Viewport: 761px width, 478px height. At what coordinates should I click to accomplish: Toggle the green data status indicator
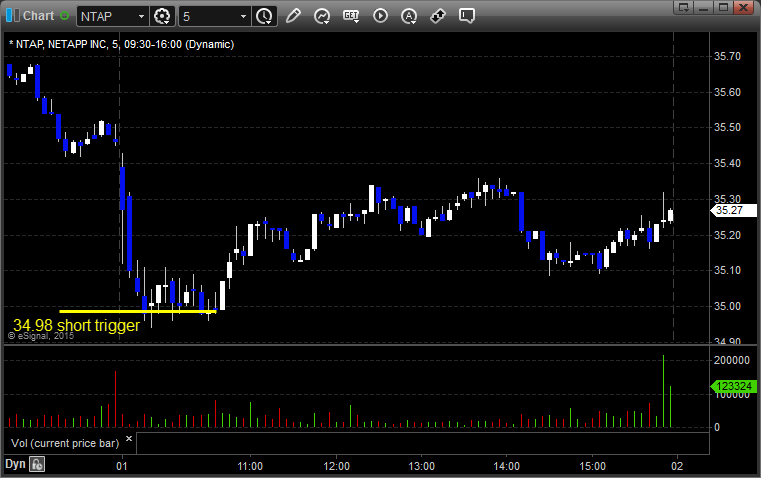tap(65, 16)
